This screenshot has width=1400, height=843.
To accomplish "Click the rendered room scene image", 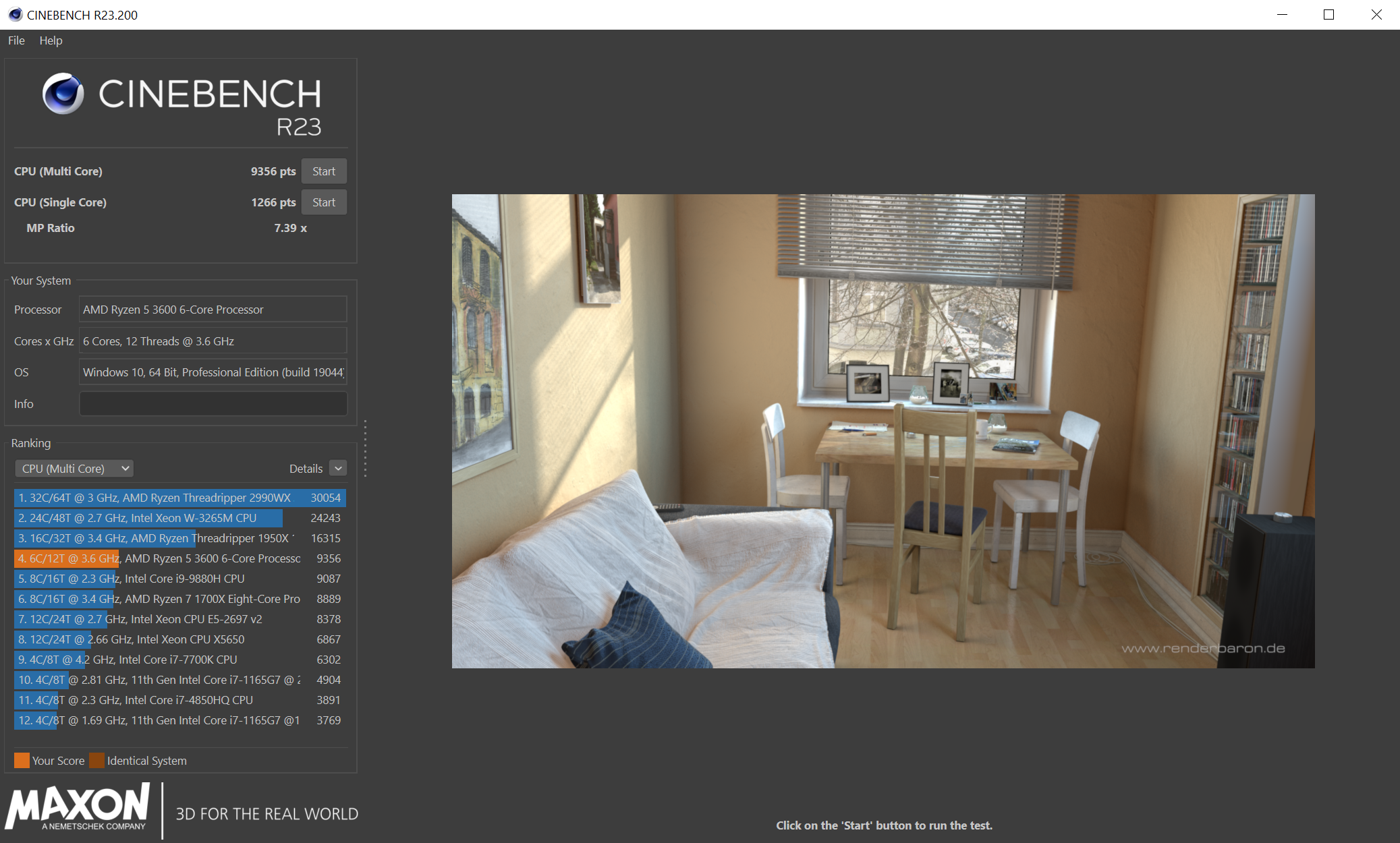I will point(883,432).
